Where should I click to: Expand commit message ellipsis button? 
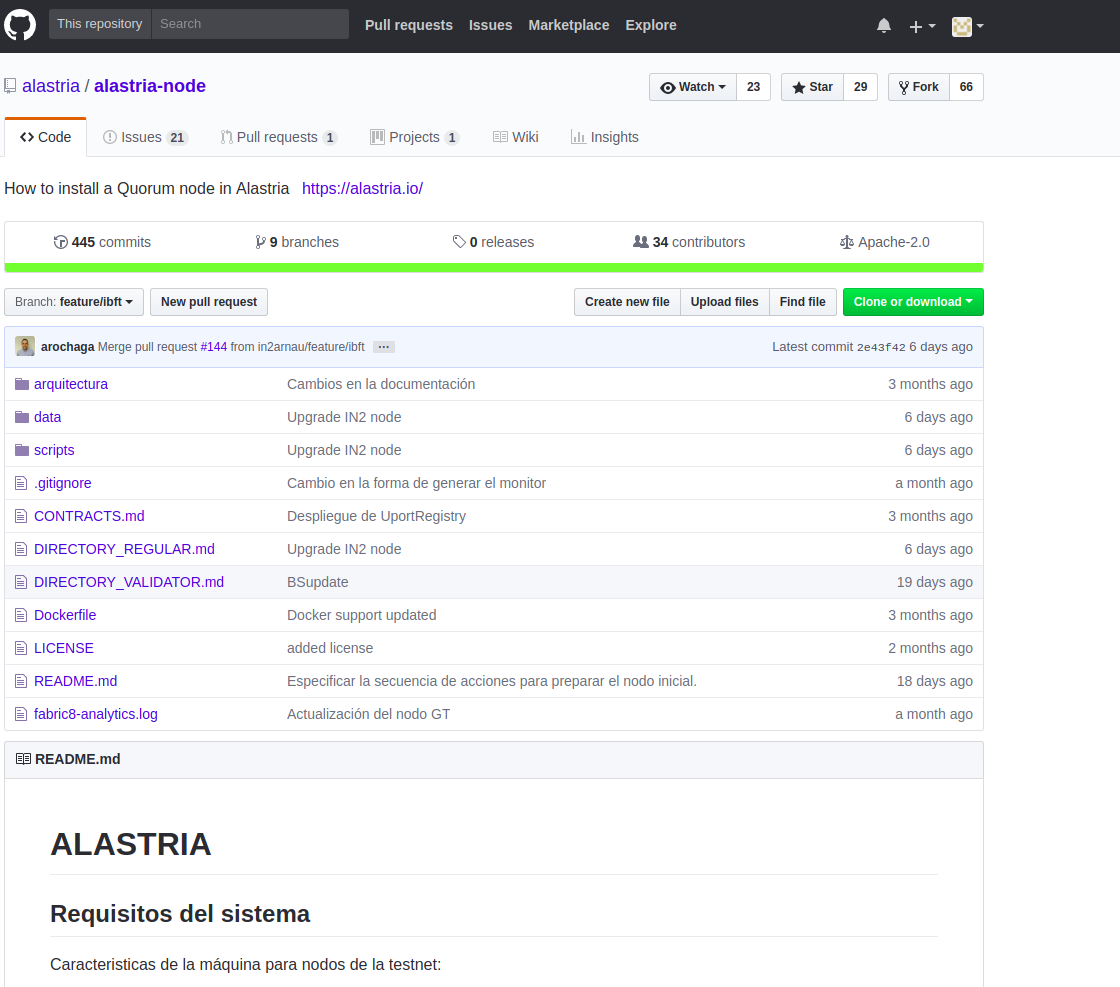tap(384, 347)
